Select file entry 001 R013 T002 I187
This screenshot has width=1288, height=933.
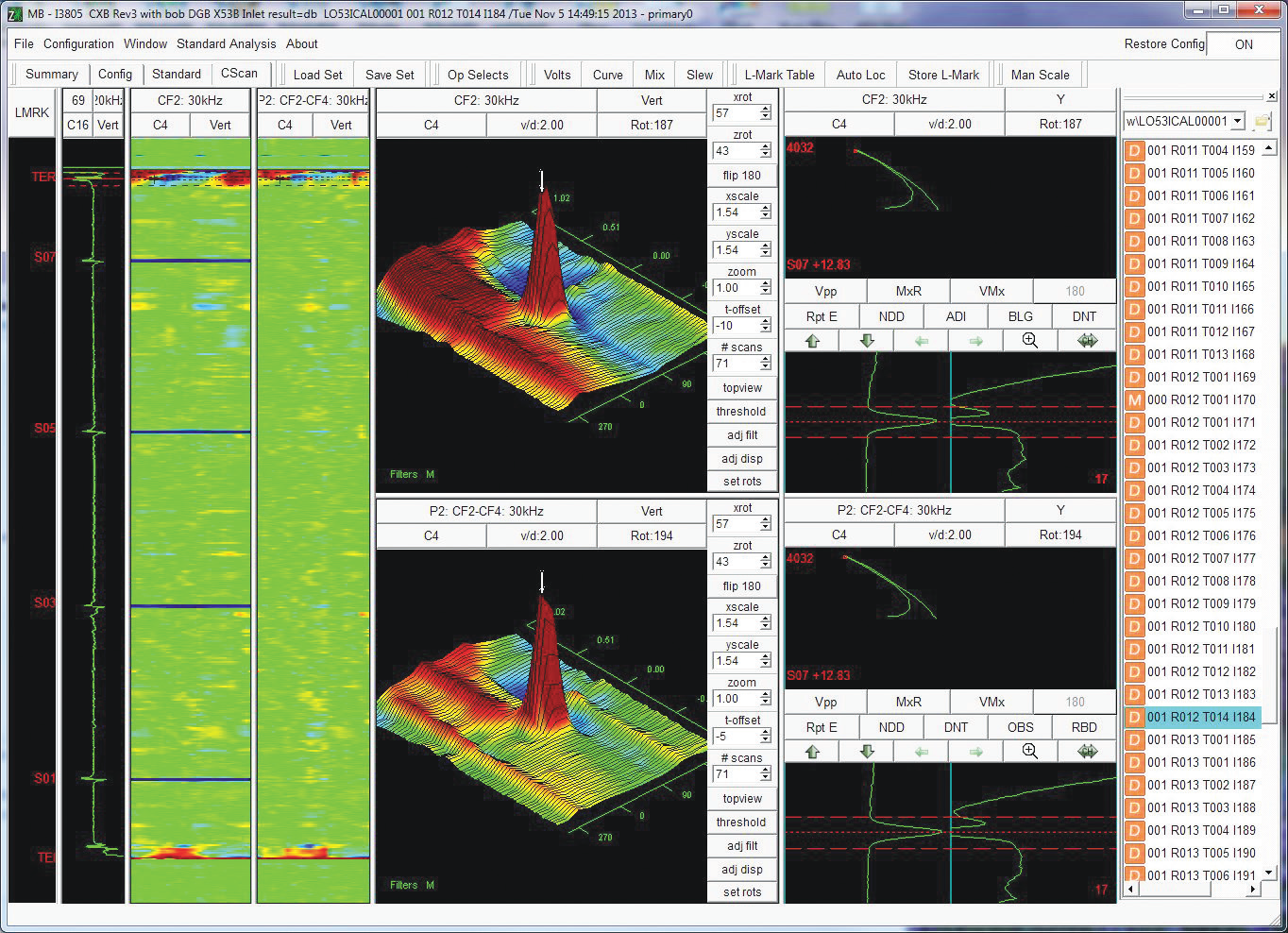(x=1201, y=785)
